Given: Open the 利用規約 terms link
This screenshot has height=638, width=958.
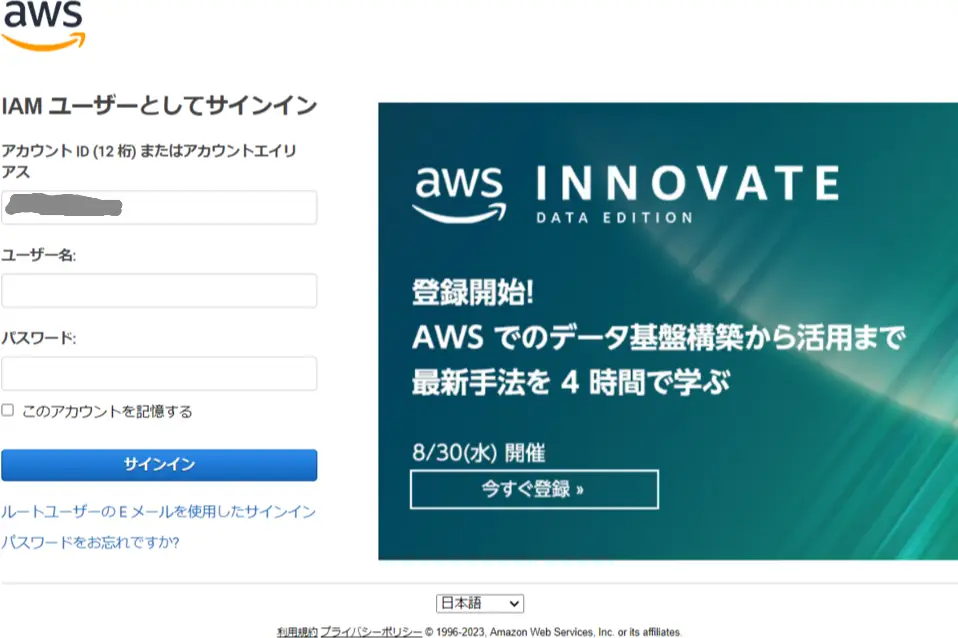Looking at the screenshot, I should click(297, 632).
